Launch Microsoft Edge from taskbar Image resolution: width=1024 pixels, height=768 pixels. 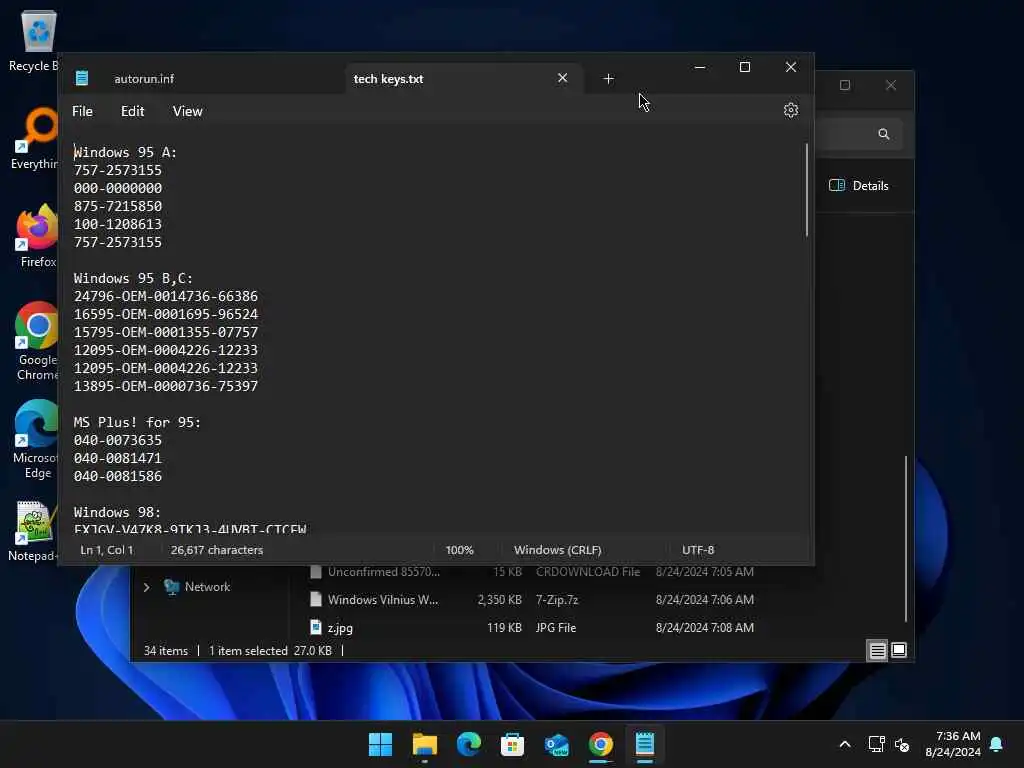click(x=468, y=744)
